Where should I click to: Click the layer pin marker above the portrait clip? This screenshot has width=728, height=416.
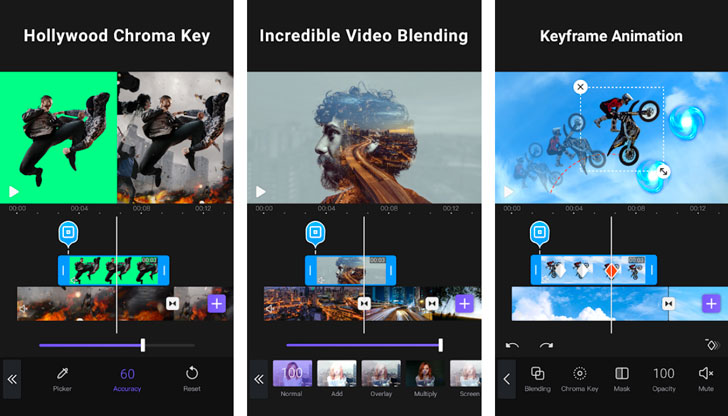click(x=315, y=233)
